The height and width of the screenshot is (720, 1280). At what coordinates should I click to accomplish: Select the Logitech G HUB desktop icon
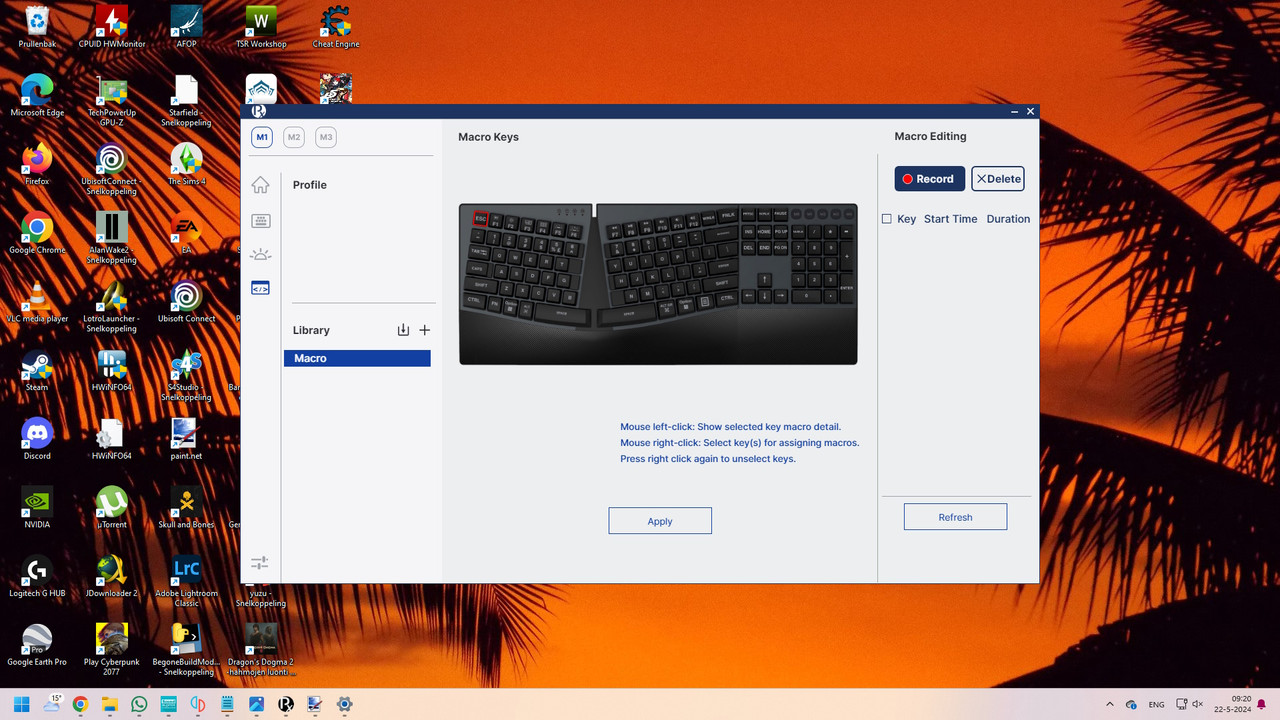click(x=37, y=577)
